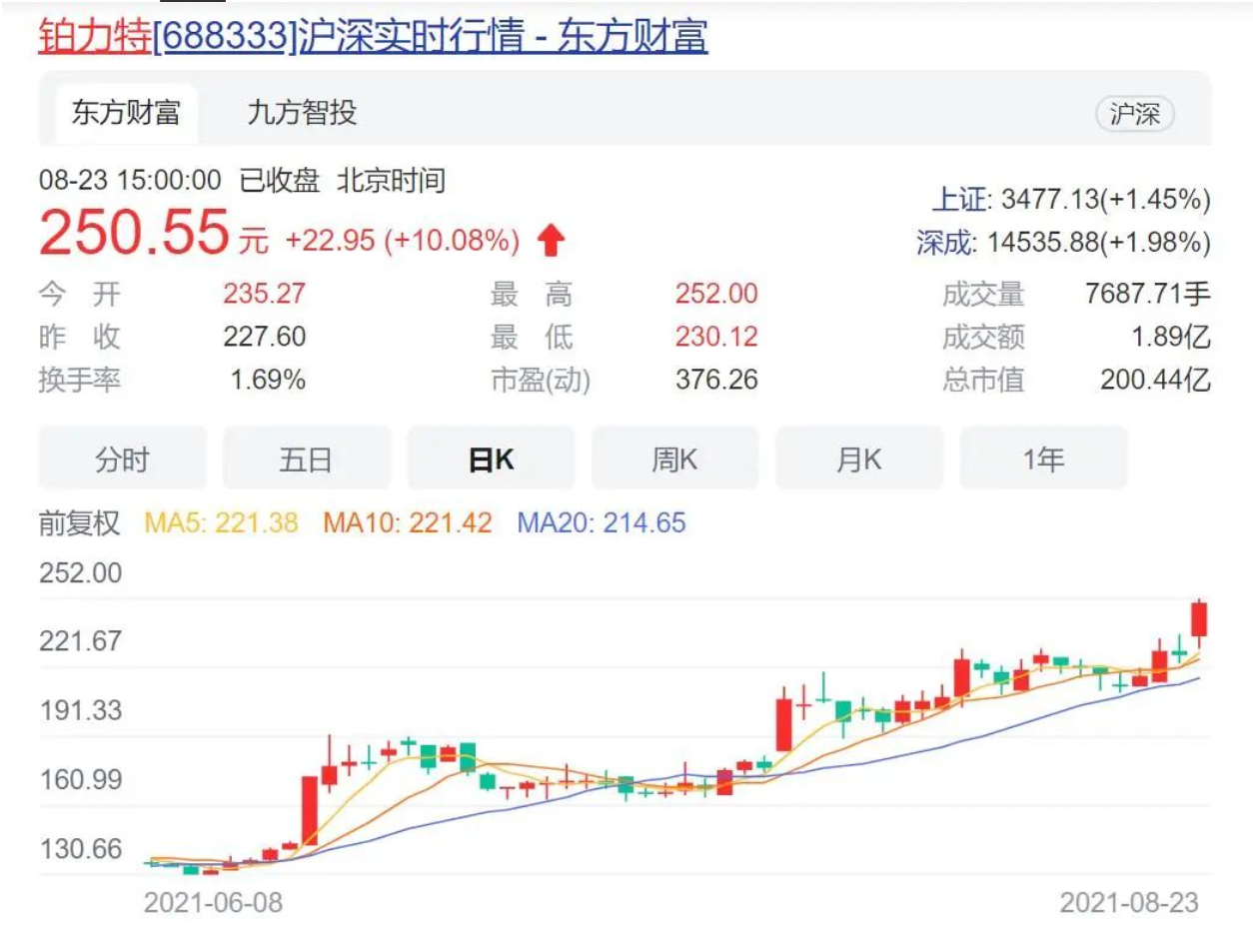Click the MA10: 221.42 indicator
Viewport: 1253px width, 952px height.
coord(408,522)
